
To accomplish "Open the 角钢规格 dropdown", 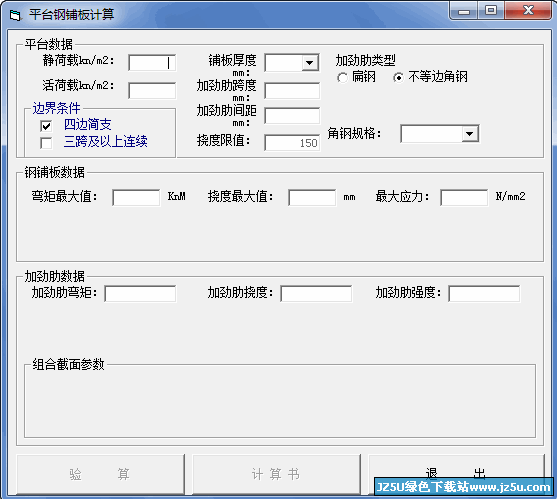I will coord(470,134).
